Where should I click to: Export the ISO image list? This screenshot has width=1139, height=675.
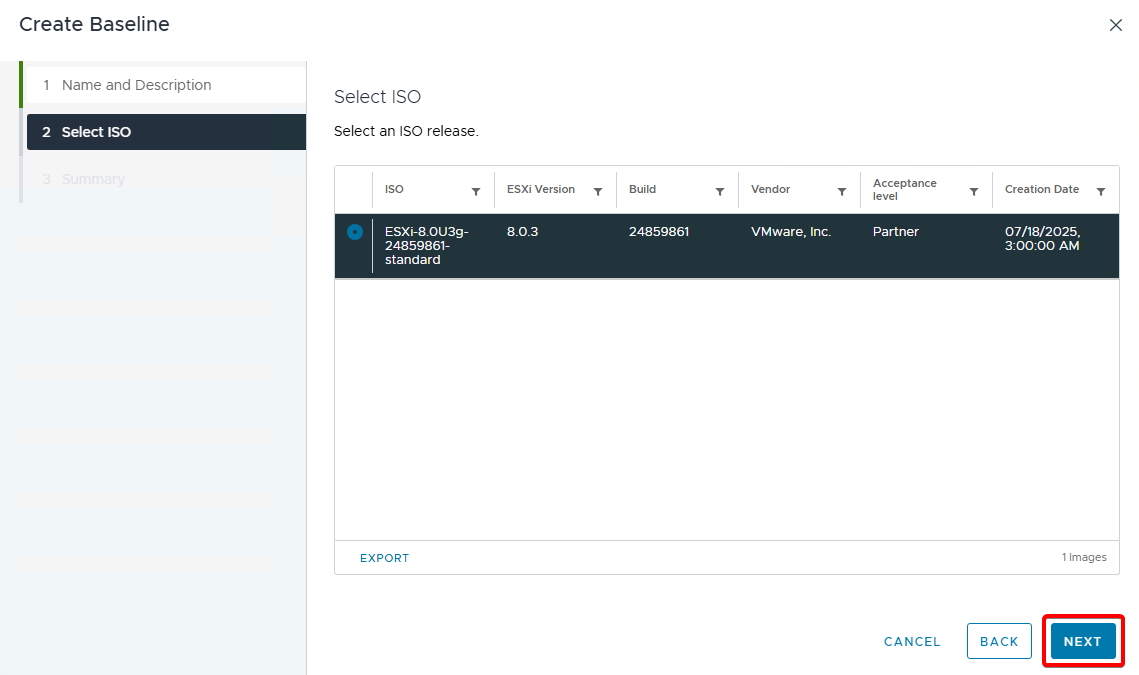pyautogui.click(x=385, y=558)
